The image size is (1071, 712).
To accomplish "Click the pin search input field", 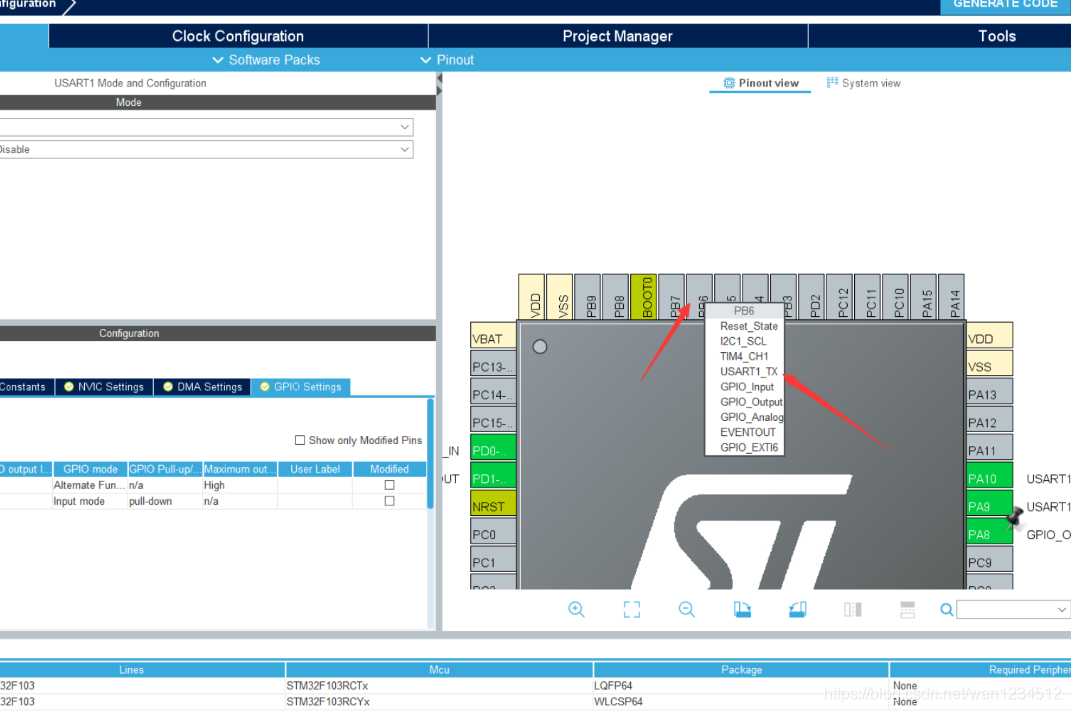I will coord(1005,610).
